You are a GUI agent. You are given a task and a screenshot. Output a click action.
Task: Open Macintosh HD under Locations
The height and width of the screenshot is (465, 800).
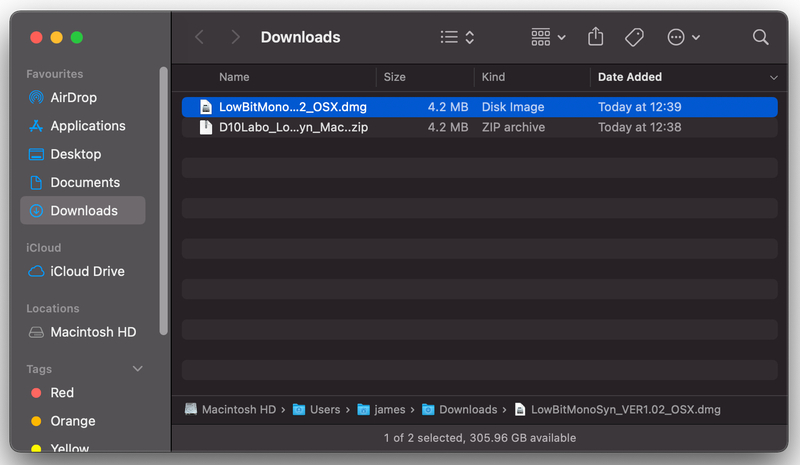tap(83, 332)
